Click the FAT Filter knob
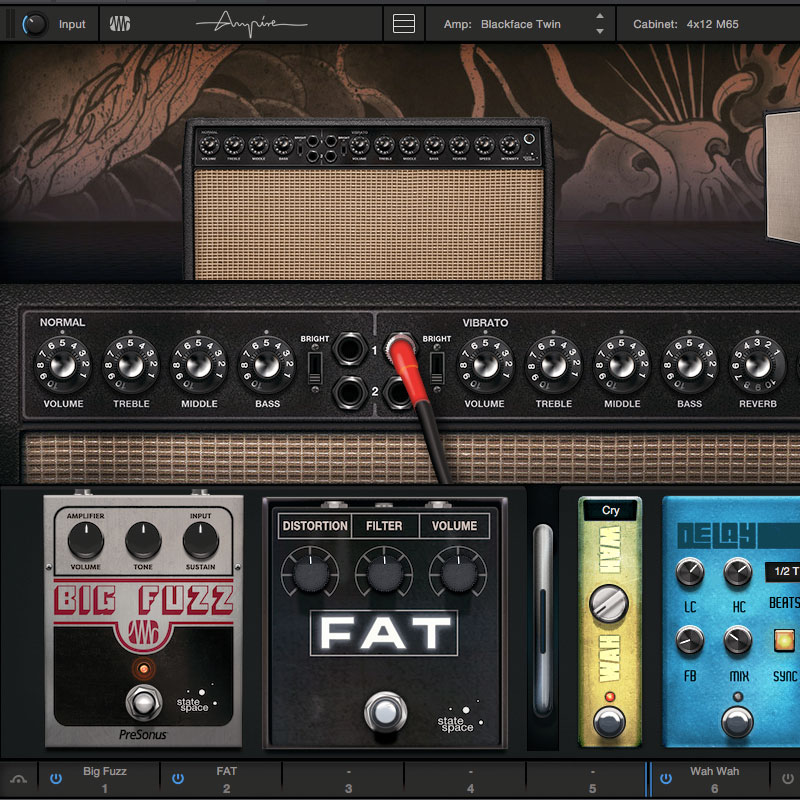This screenshot has height=800, width=800. 384,573
